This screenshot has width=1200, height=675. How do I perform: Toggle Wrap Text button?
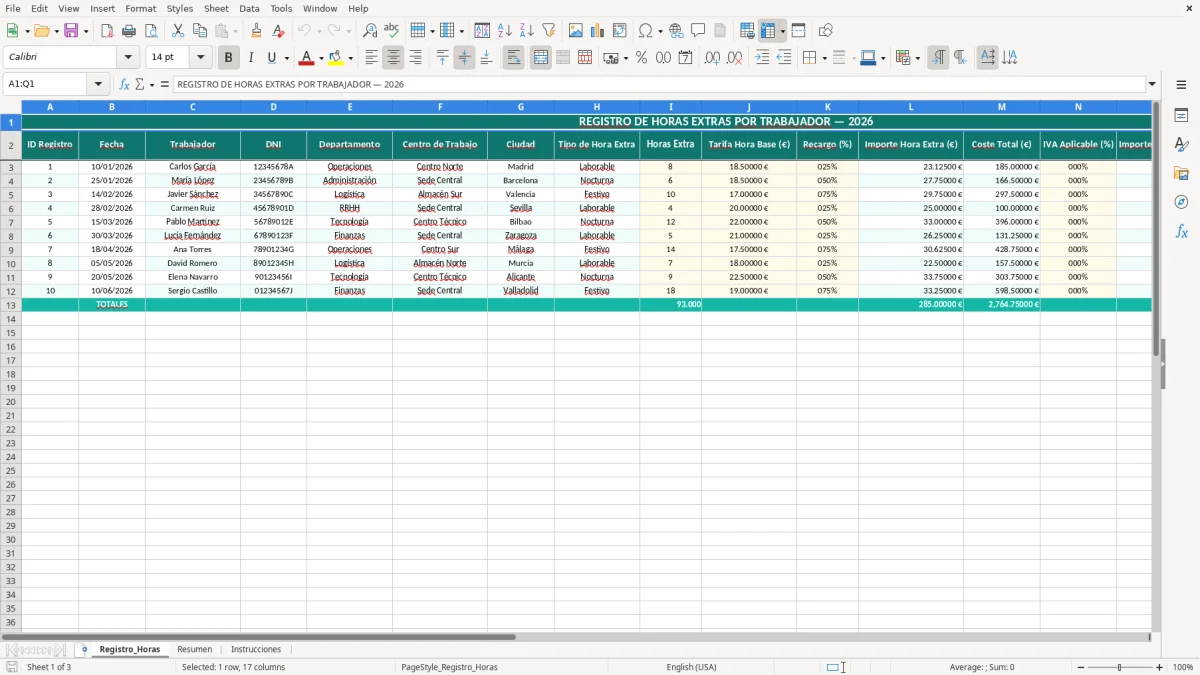[514, 58]
